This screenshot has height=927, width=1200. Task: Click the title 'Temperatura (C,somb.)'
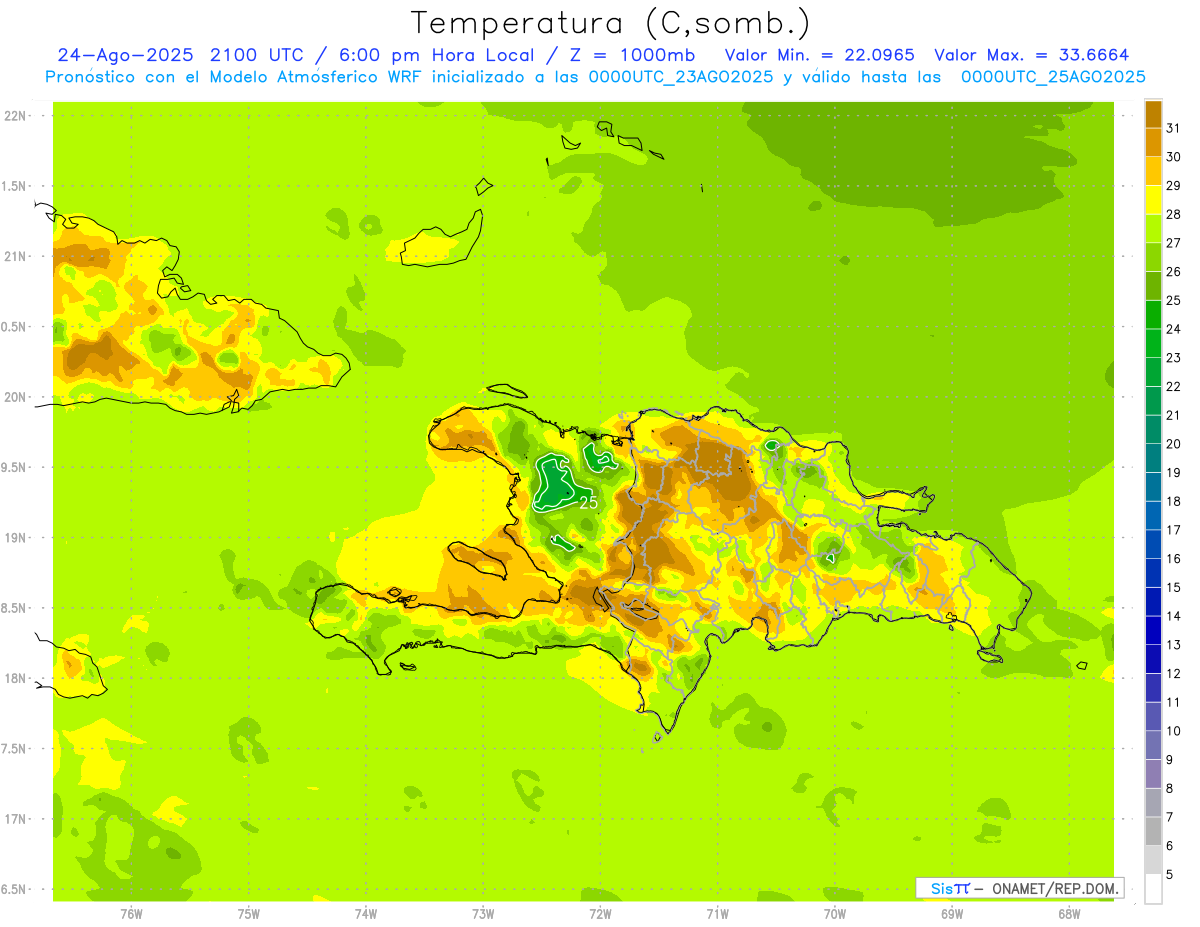[x=611, y=23]
